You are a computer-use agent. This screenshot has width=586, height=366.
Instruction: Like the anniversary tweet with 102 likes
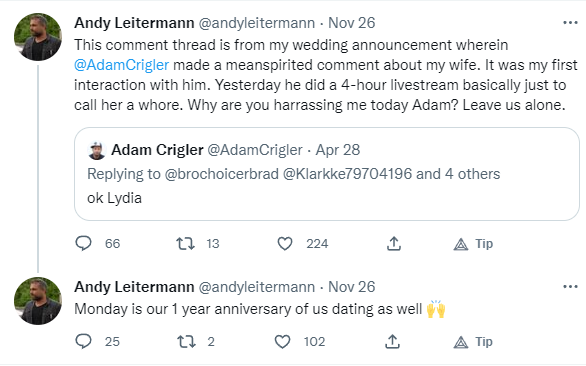[283, 342]
